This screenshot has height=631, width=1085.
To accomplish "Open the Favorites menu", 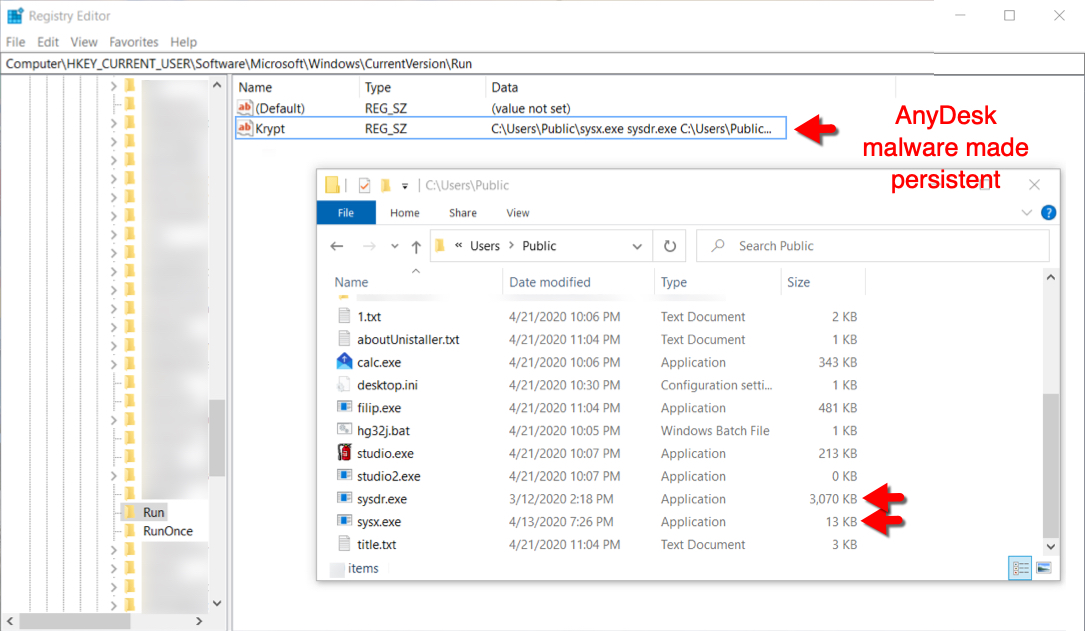I will click(134, 42).
